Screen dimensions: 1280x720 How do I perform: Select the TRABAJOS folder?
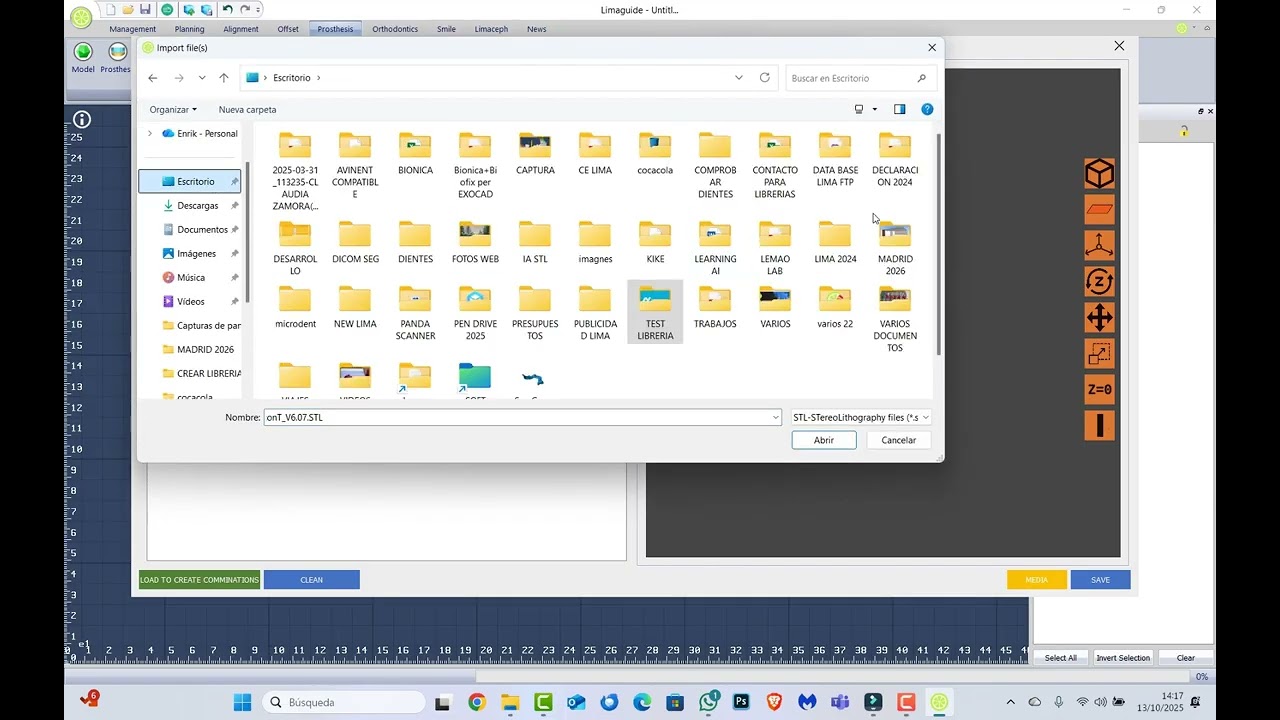pos(715,307)
